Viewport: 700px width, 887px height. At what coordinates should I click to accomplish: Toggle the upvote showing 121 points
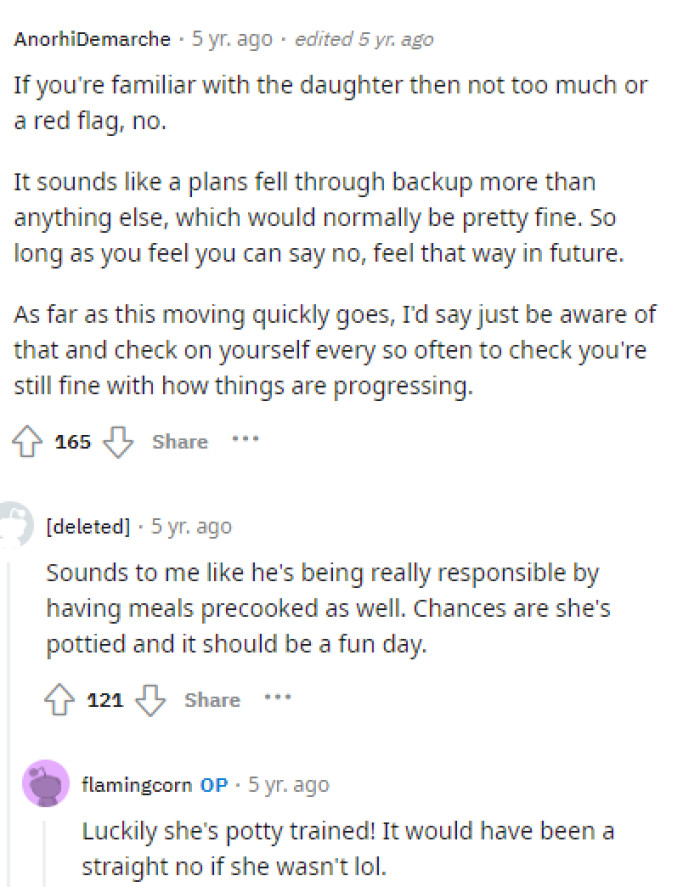(x=60, y=699)
